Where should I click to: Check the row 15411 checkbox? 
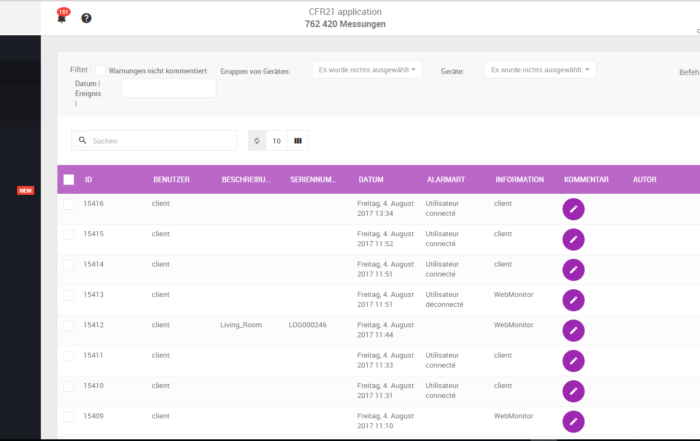pyautogui.click(x=68, y=356)
